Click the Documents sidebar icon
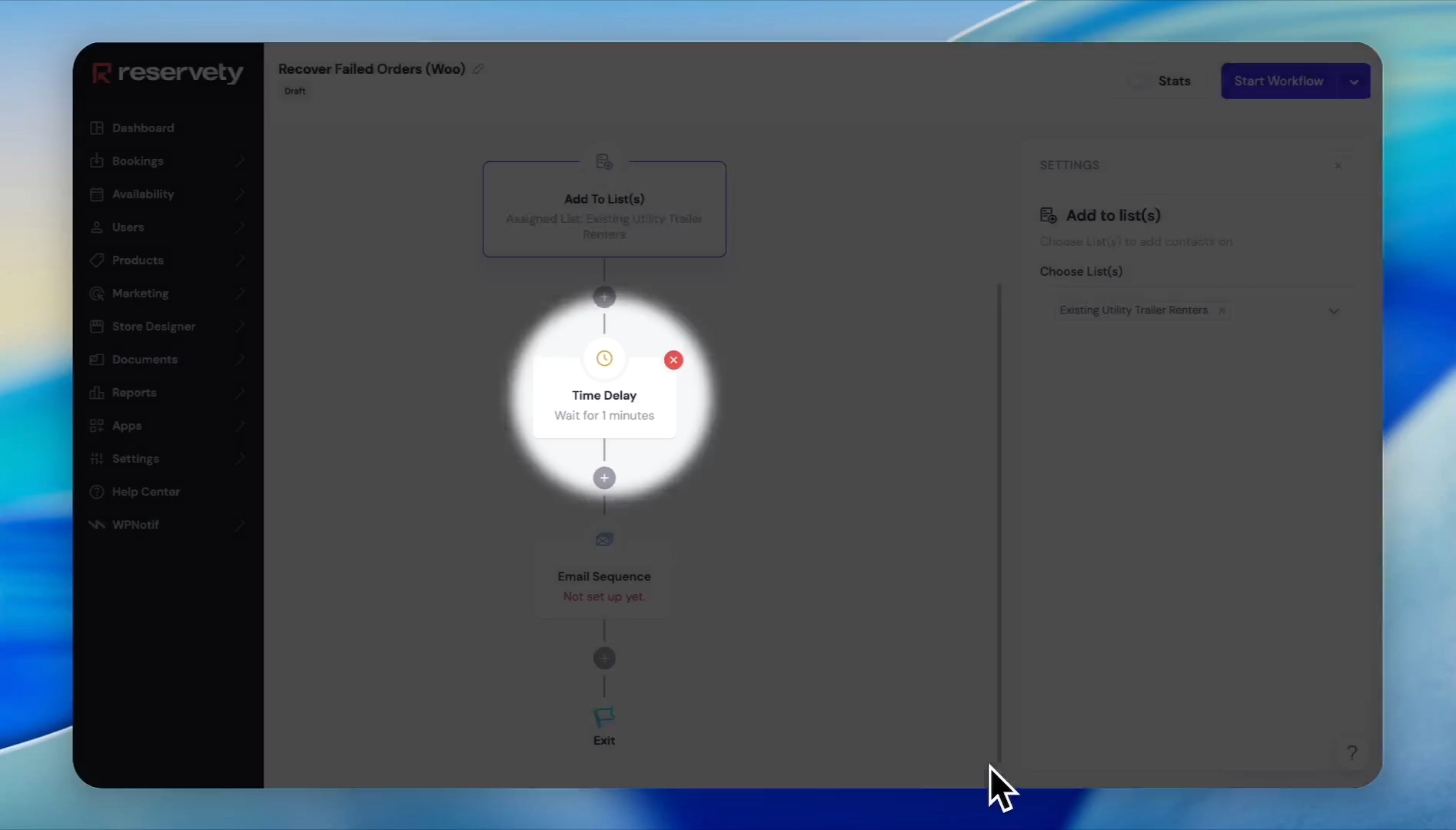The width and height of the screenshot is (1456, 830). (x=96, y=359)
